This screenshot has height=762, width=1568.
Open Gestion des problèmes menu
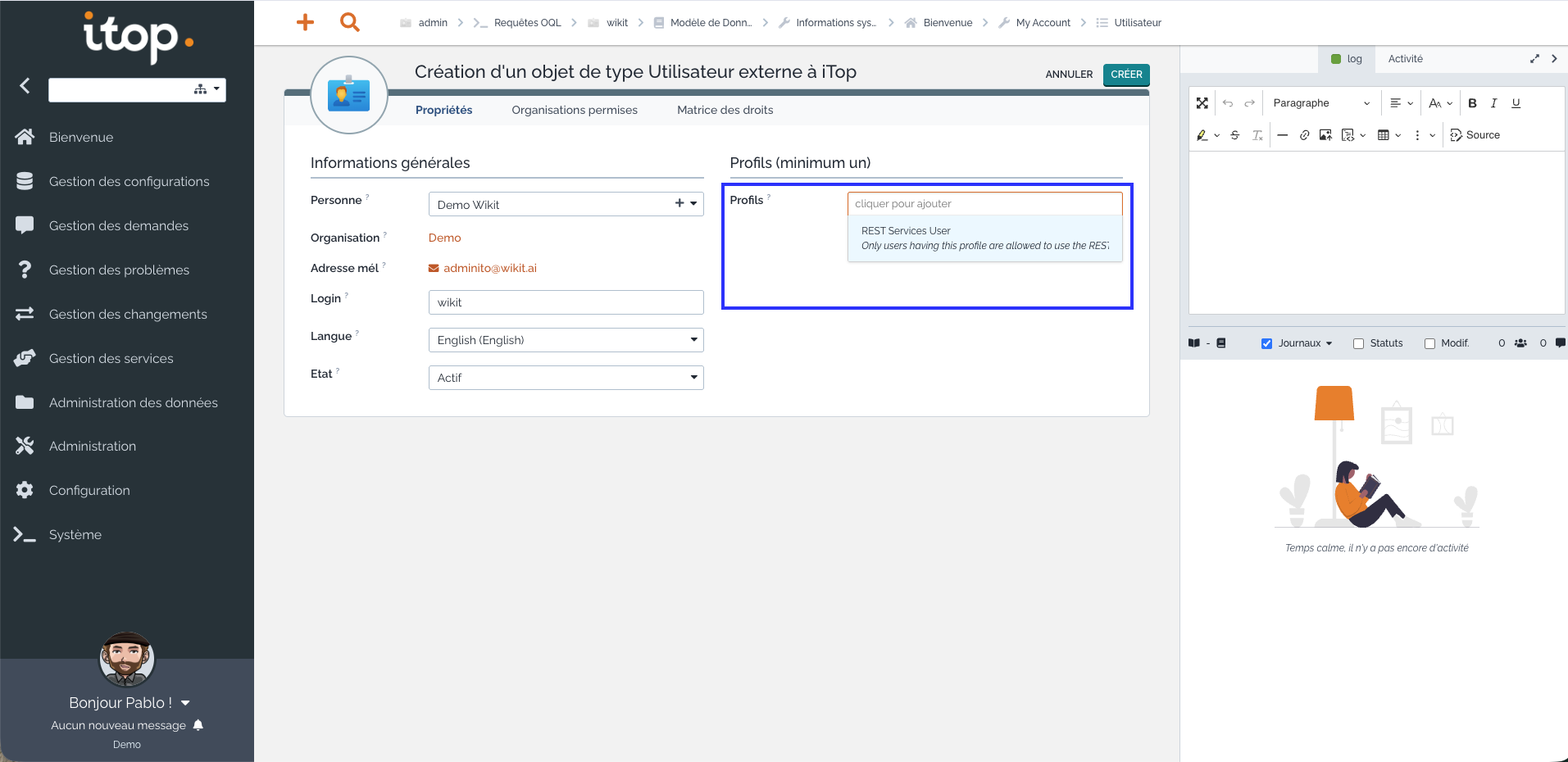pos(119,270)
